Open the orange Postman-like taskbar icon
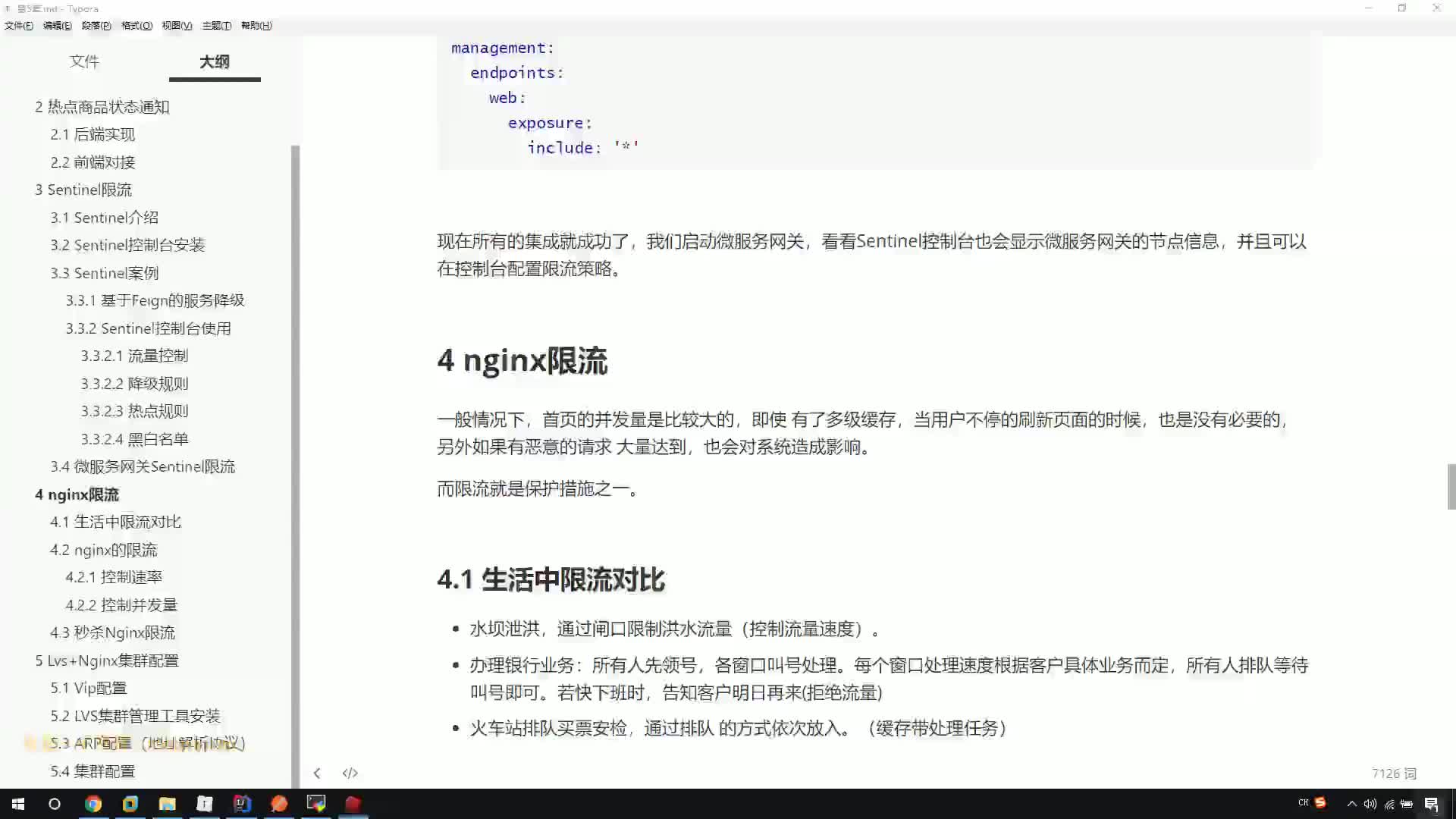Viewport: 1456px width, 819px height. click(279, 804)
